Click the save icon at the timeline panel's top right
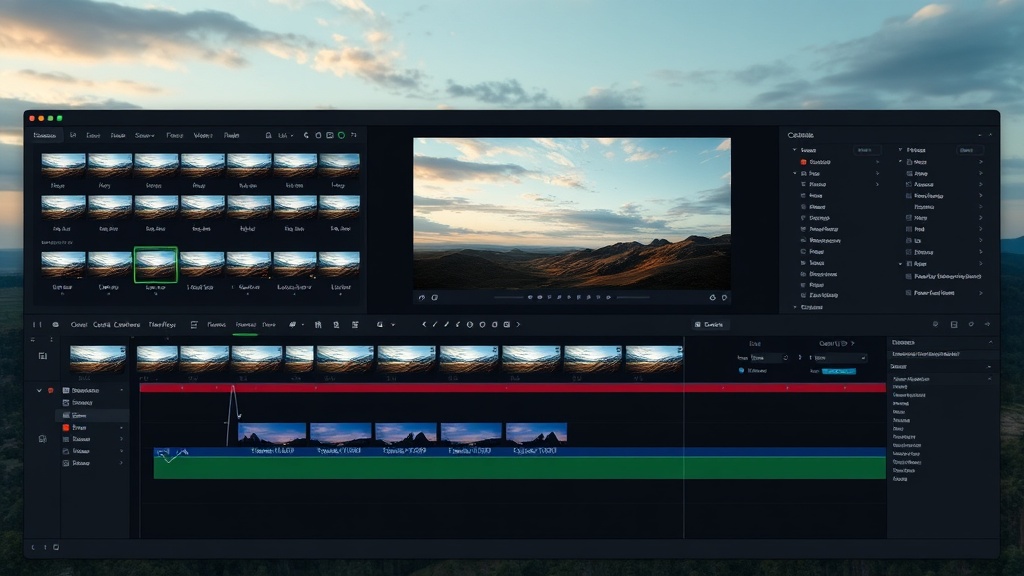This screenshot has width=1024, height=576. [954, 325]
